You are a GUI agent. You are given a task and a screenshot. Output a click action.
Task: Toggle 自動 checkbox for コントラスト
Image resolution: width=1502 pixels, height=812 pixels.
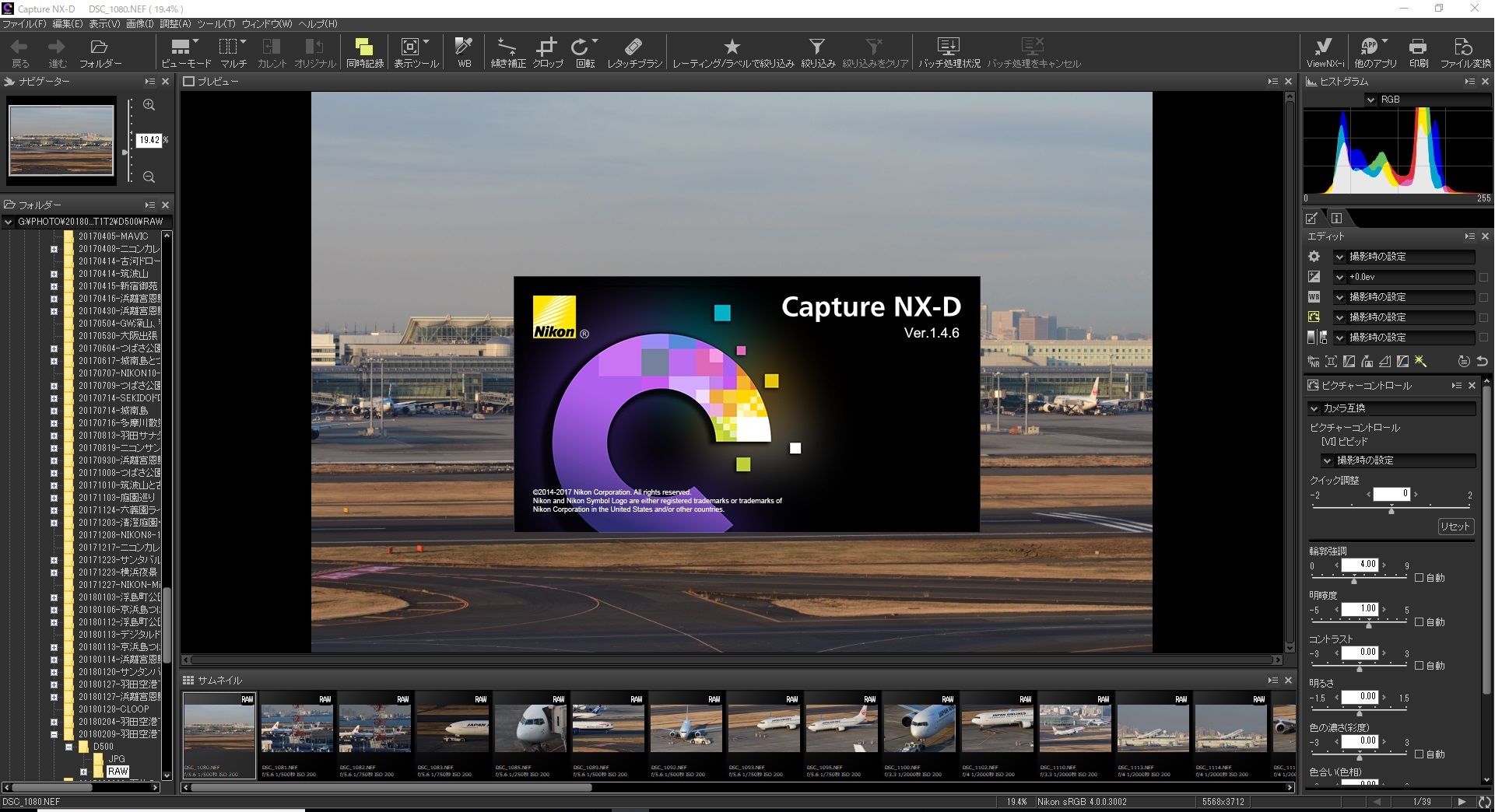[x=1419, y=666]
